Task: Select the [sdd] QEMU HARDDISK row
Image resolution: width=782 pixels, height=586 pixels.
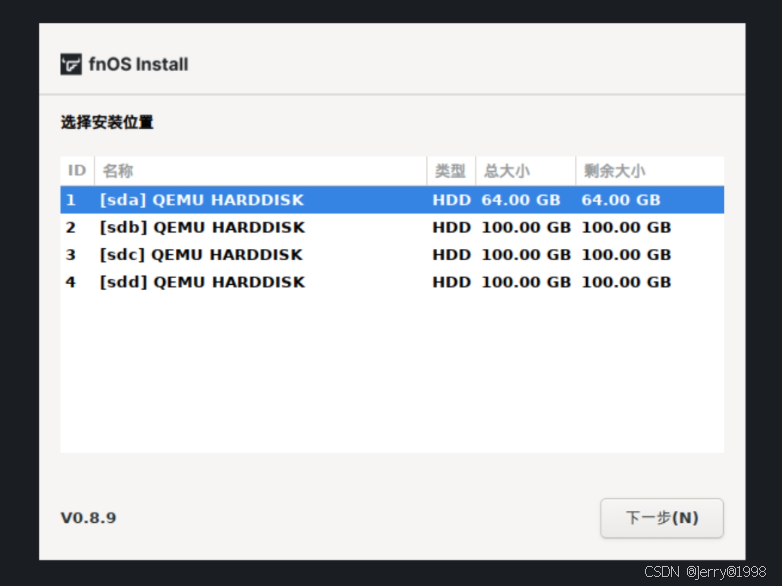Action: click(x=392, y=282)
